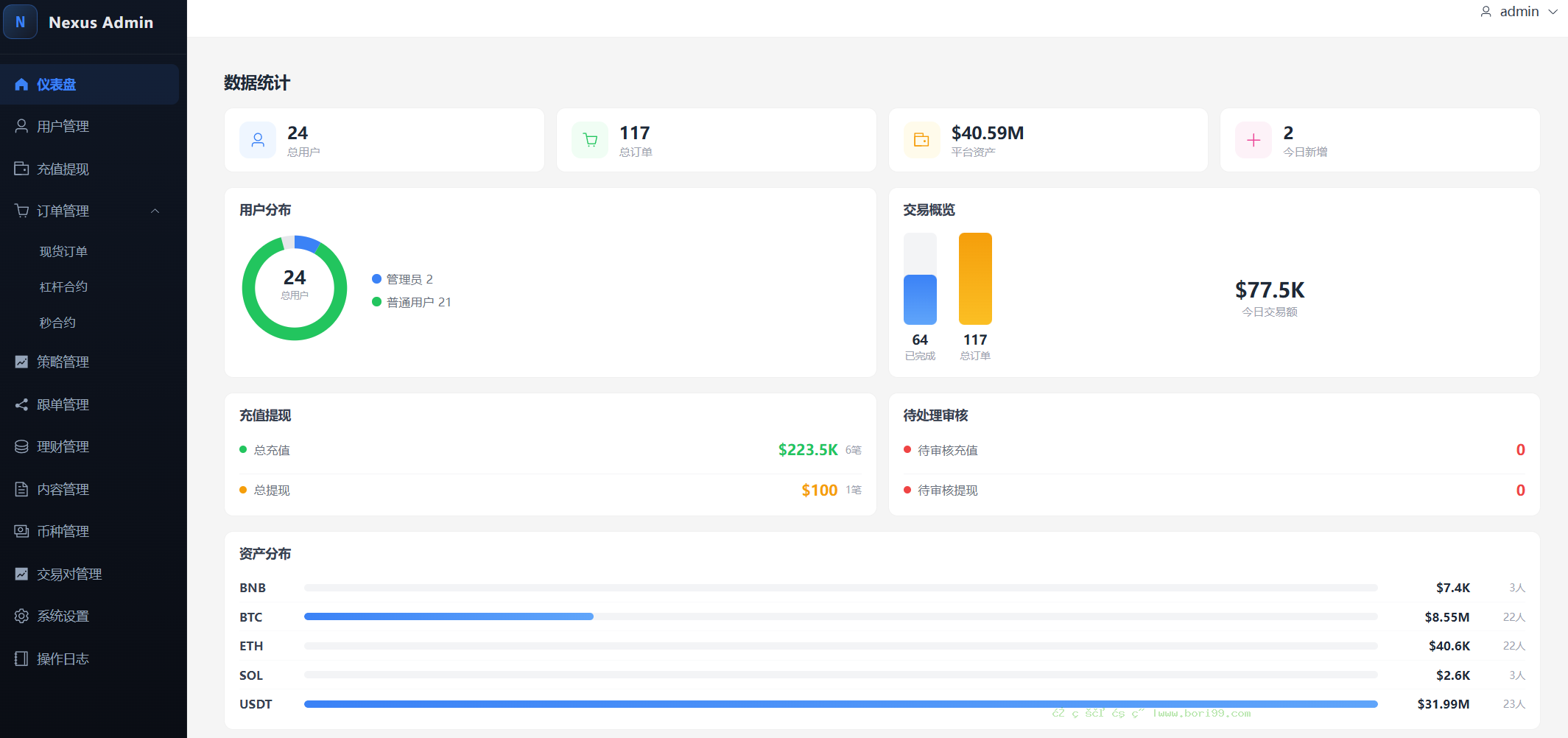This screenshot has width=1568, height=738.
Task: Open the 仪表盘 dashboard home icon
Action: (x=21, y=85)
